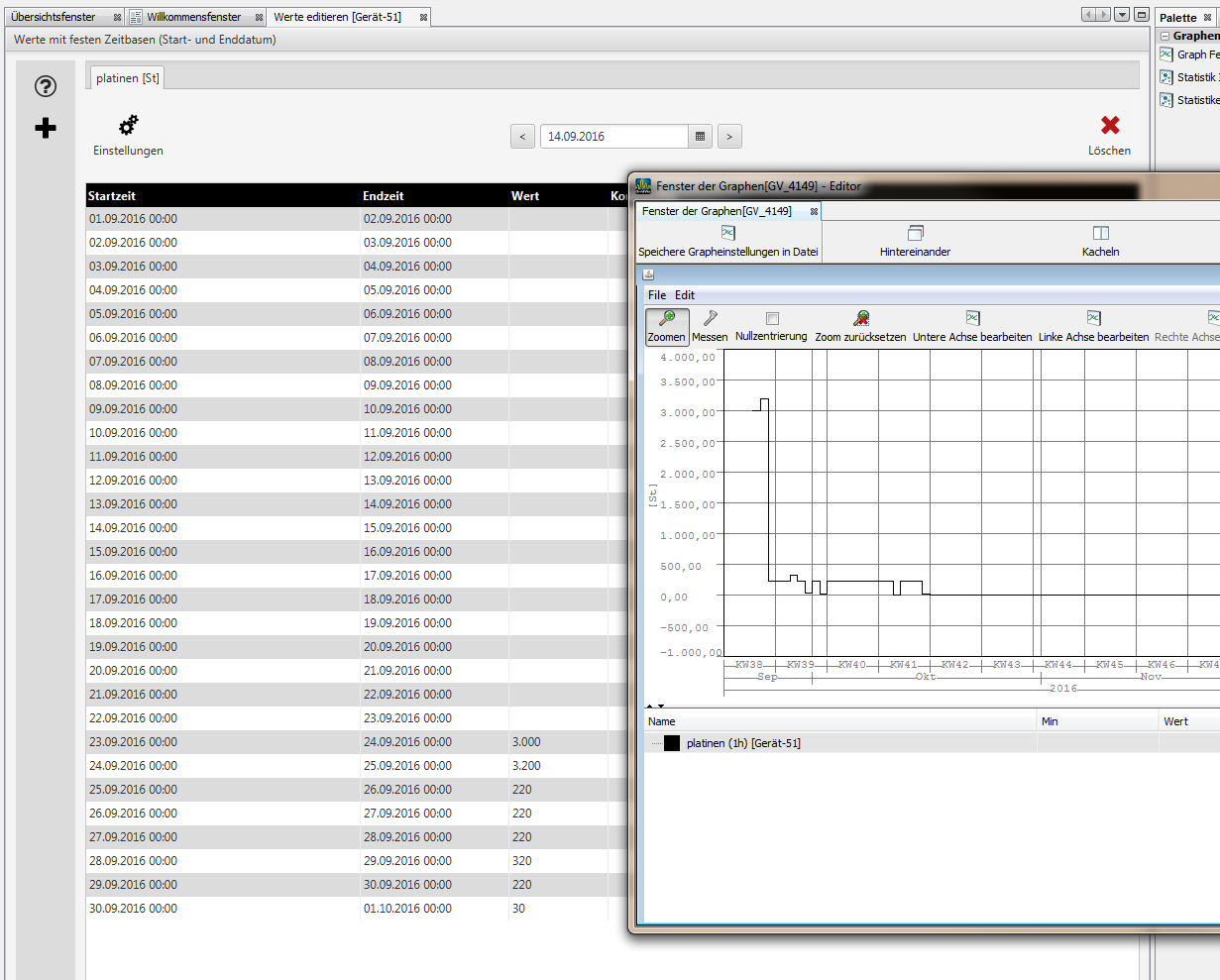
Task: Click the question mark help icon
Action: (46, 86)
